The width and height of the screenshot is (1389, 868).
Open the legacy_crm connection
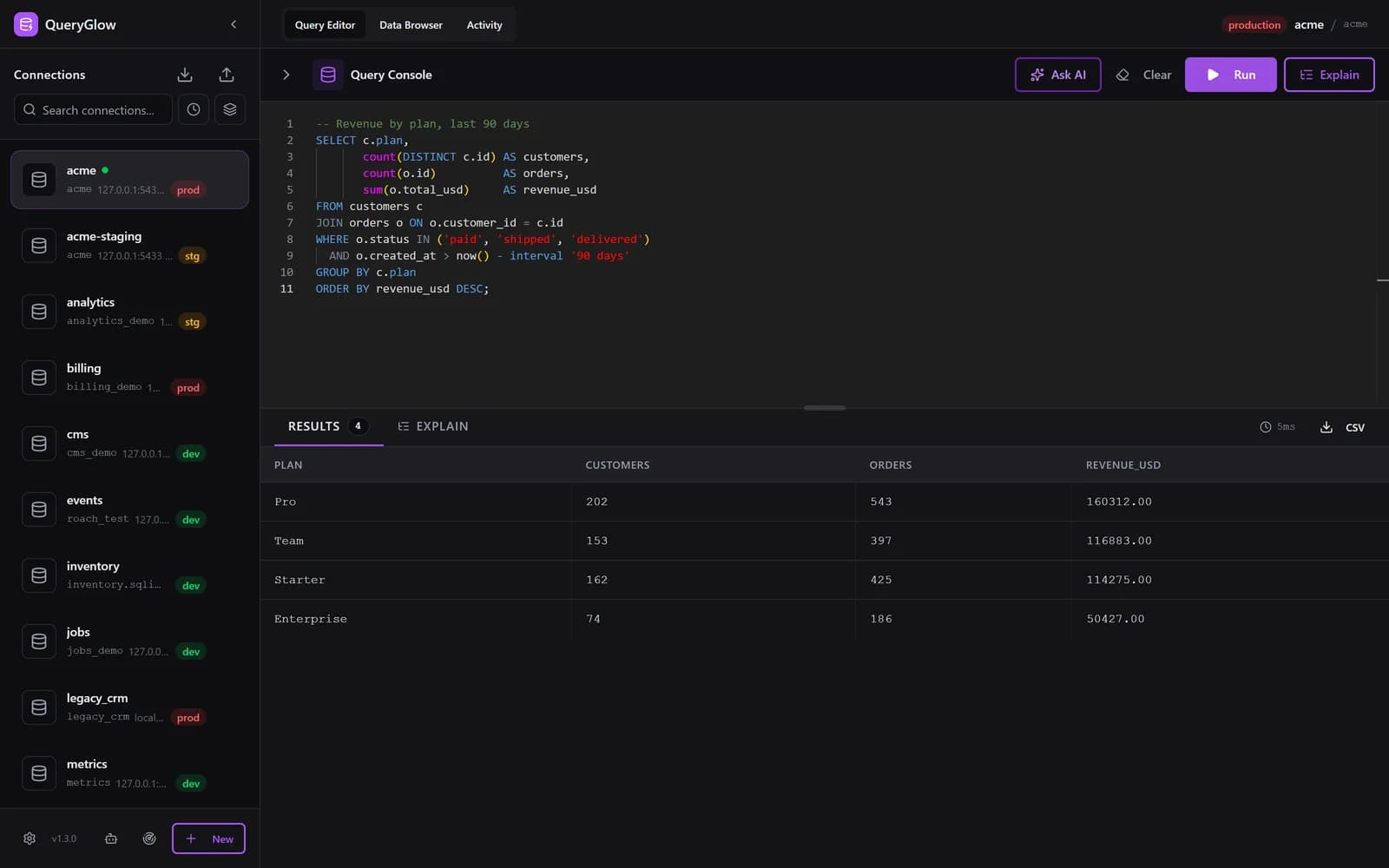(x=129, y=707)
